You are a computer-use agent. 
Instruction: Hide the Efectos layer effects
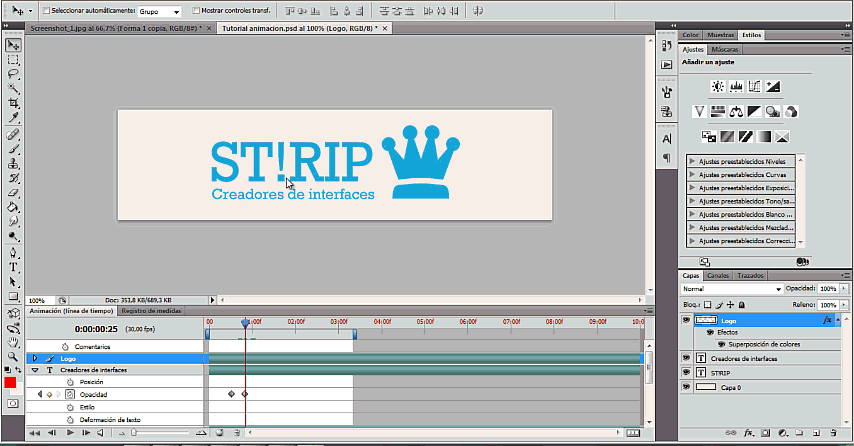coord(710,332)
